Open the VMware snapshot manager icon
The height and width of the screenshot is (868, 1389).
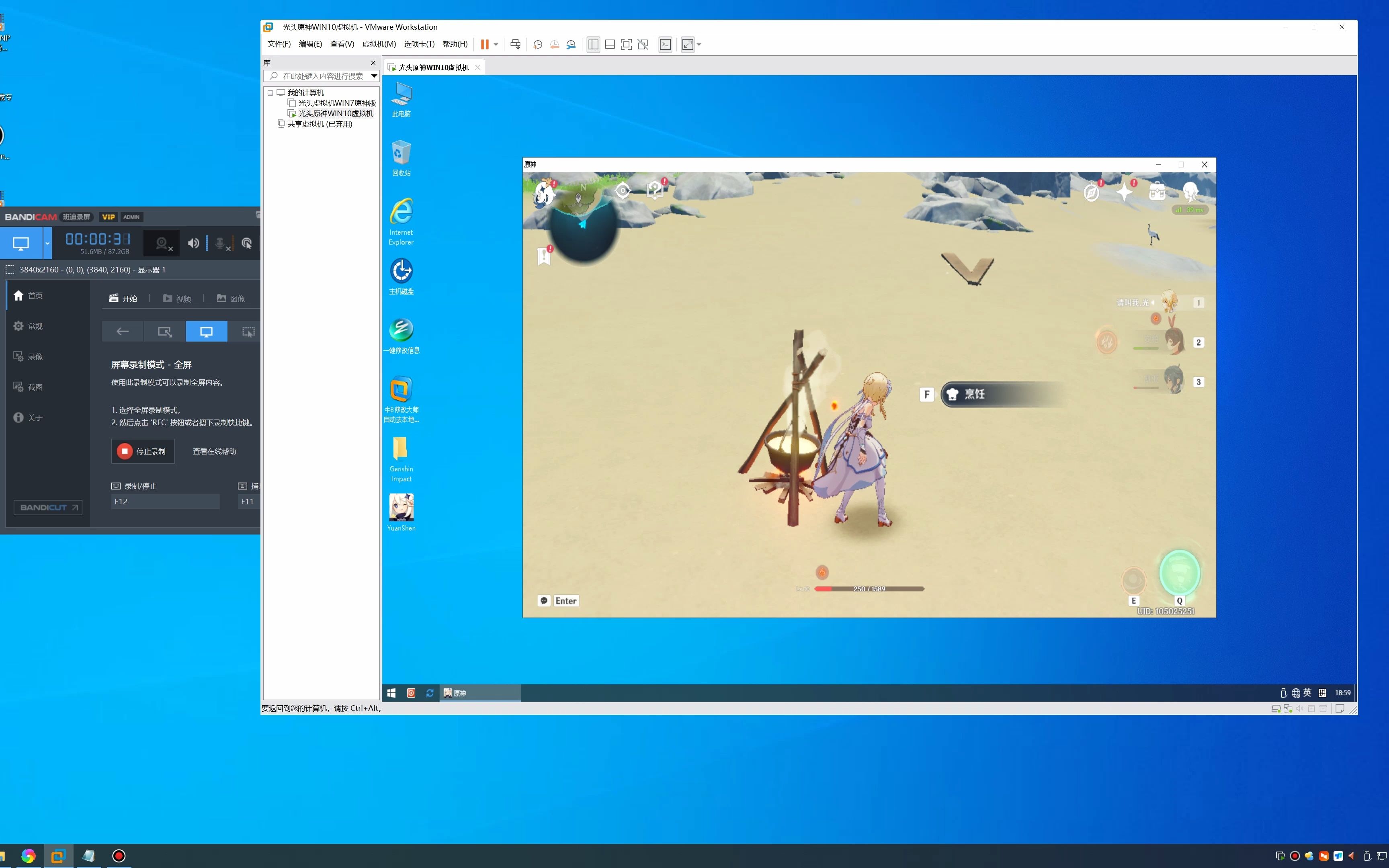[571, 44]
